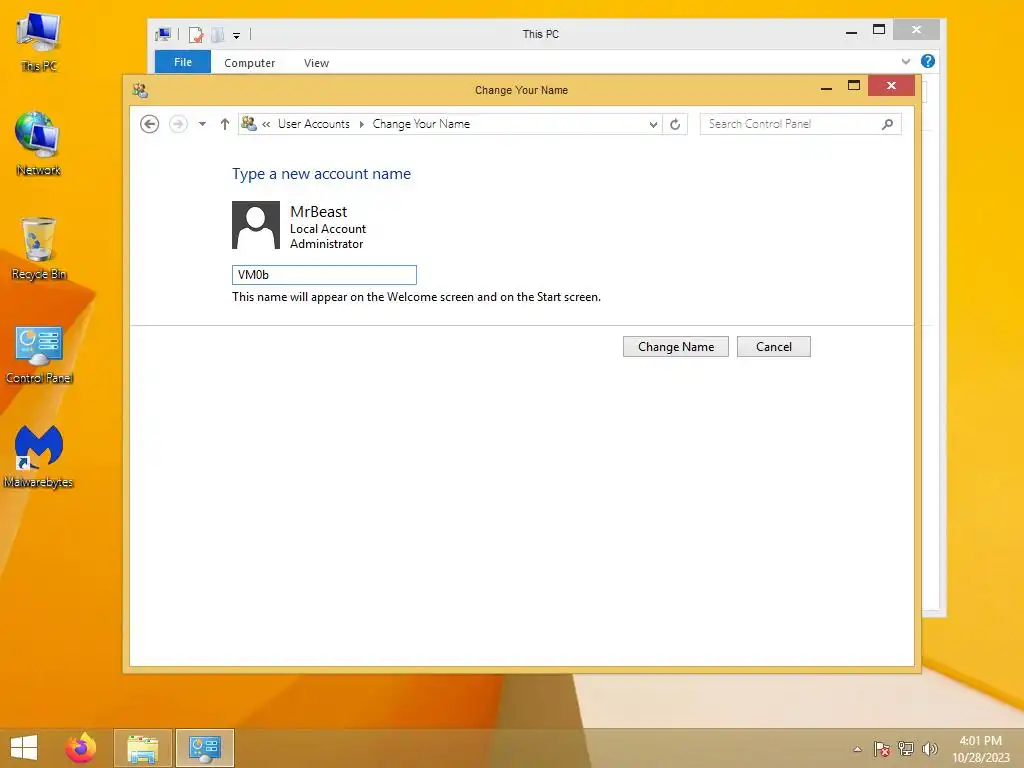Click the MrBeast account picture
The image size is (1024, 768).
pyautogui.click(x=256, y=225)
